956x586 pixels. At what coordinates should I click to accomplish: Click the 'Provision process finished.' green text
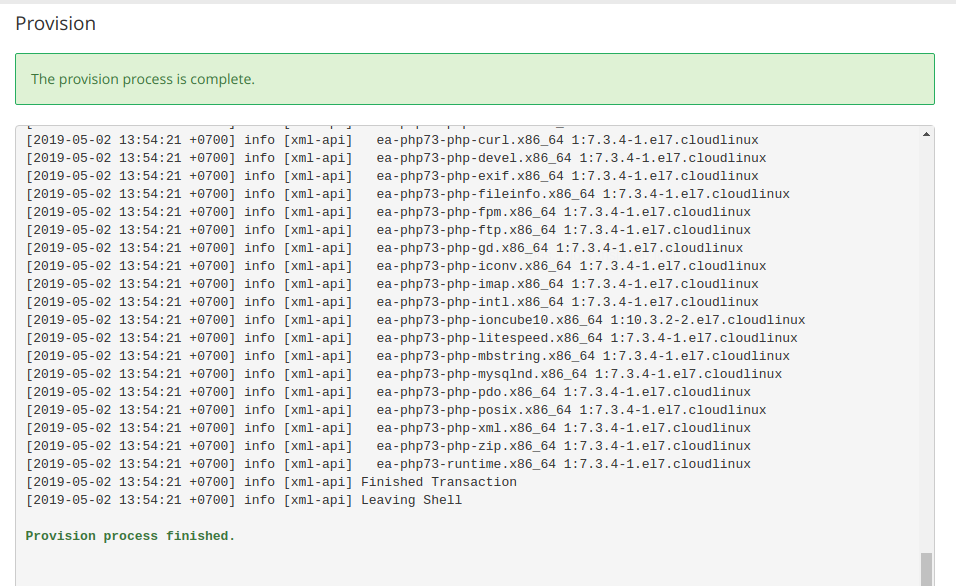tap(130, 536)
